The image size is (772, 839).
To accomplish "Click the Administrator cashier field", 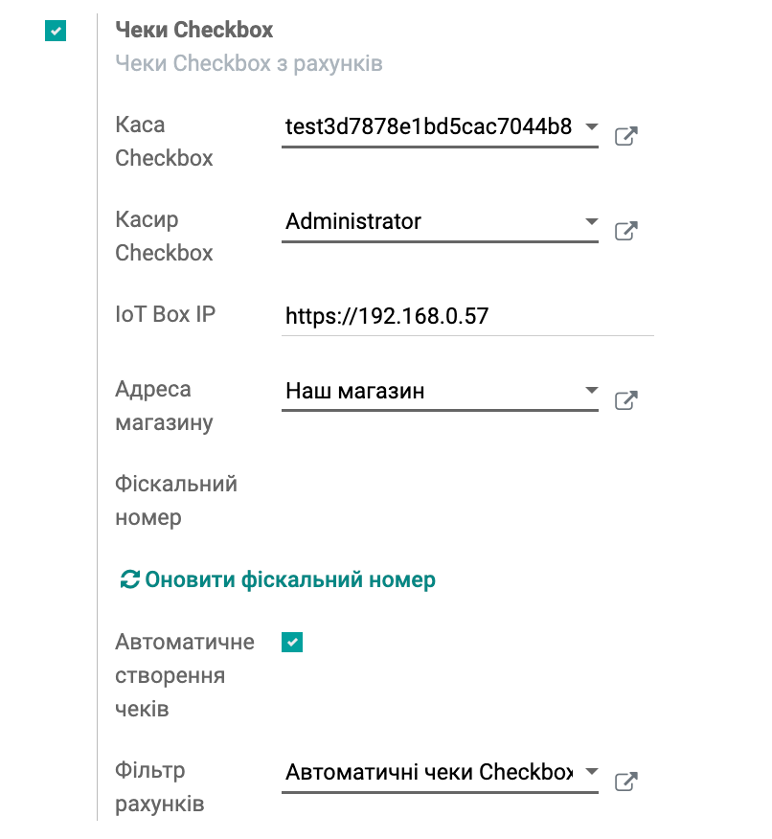I will [428, 222].
